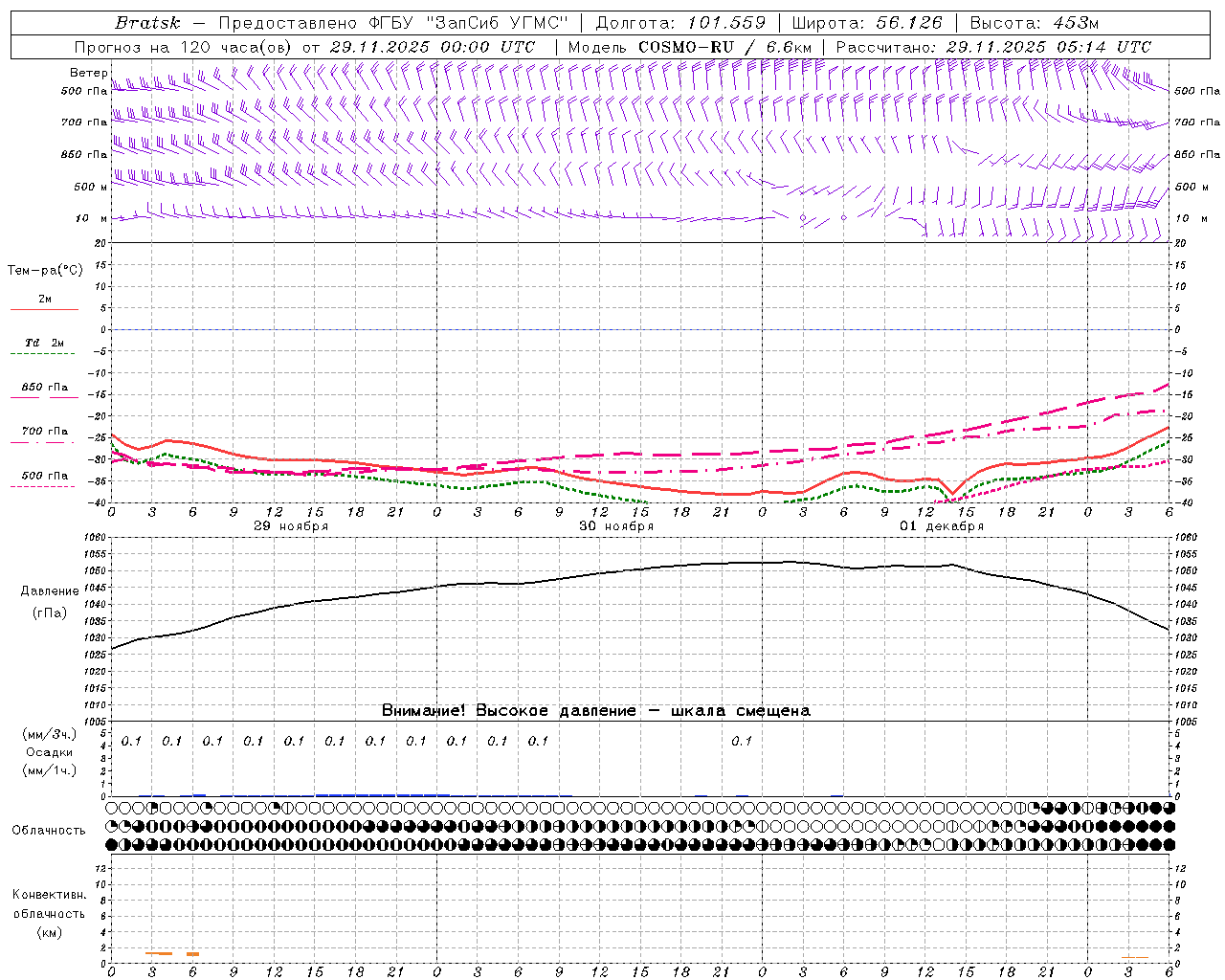Screen dimensions: 1225x980
Task: Click the high pressure warning text
Action: [x=595, y=710]
